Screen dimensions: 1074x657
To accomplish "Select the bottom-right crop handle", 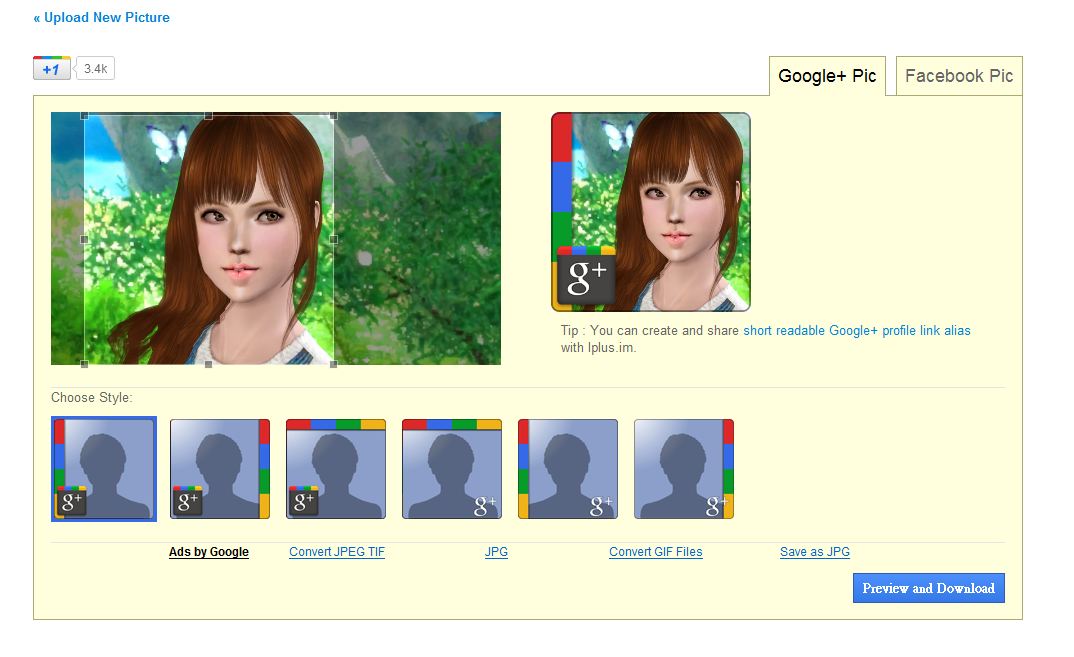I will (334, 364).
